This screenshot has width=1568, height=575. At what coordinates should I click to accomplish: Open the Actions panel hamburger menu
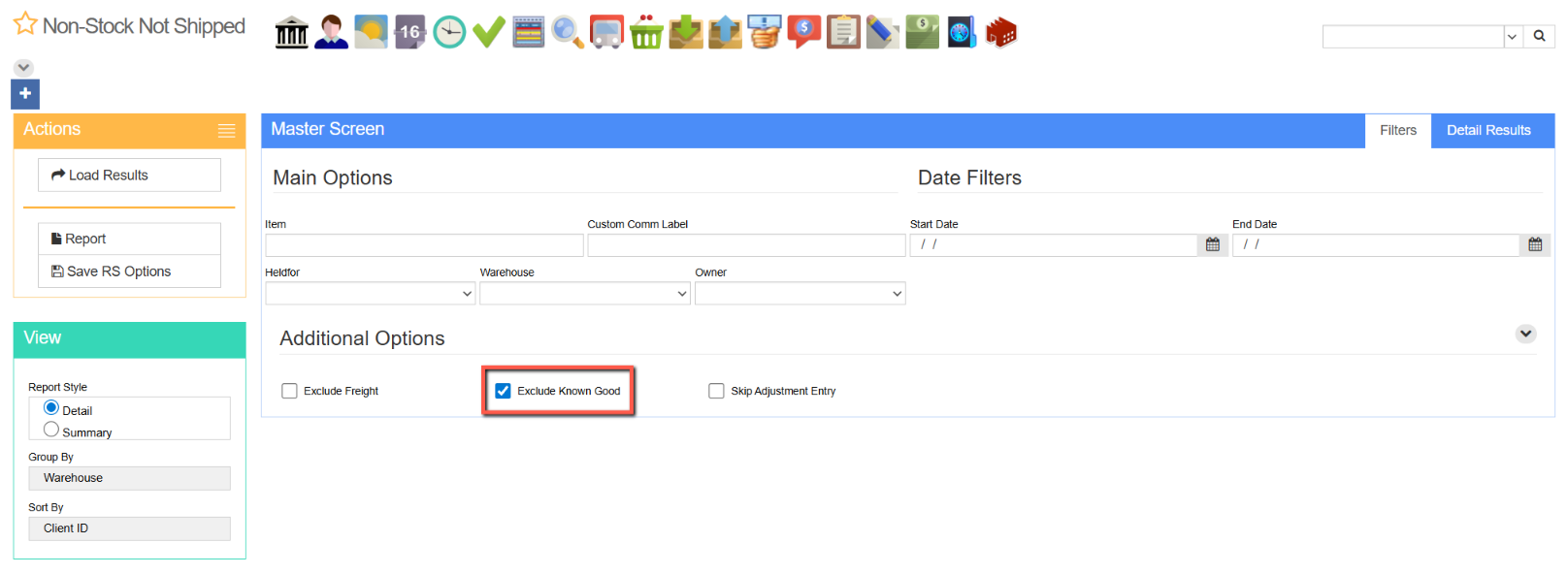click(226, 130)
